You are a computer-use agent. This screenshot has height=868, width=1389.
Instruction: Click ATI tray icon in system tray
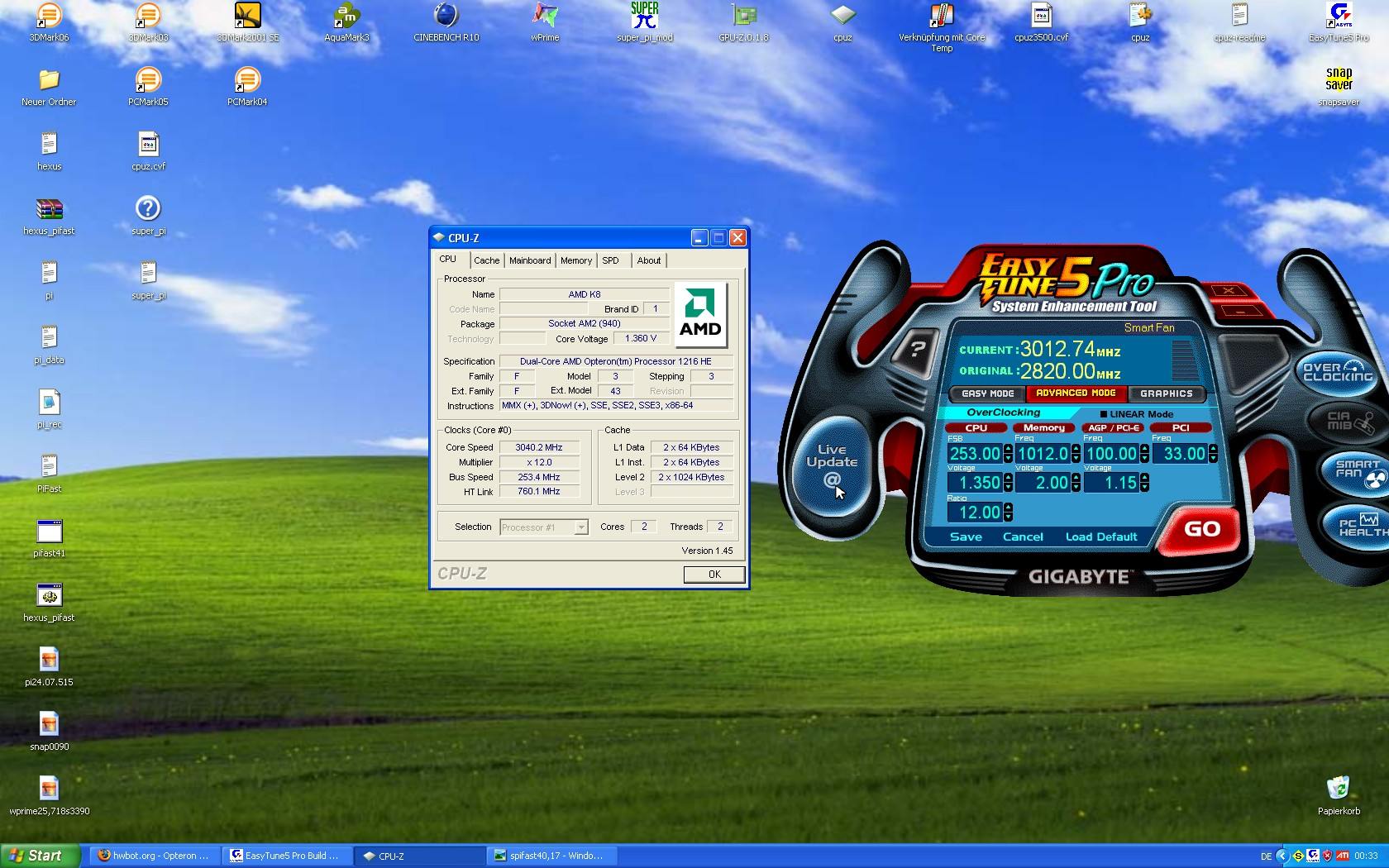[1343, 856]
